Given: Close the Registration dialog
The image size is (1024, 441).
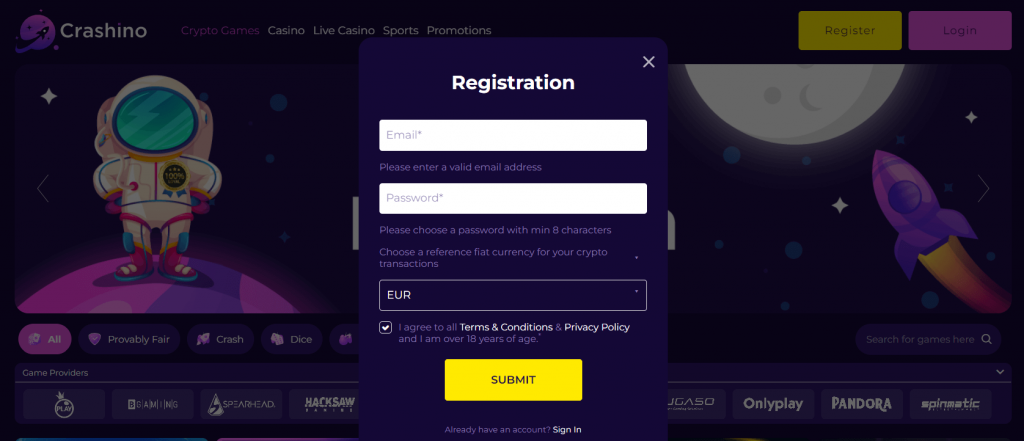Looking at the screenshot, I should click(648, 62).
